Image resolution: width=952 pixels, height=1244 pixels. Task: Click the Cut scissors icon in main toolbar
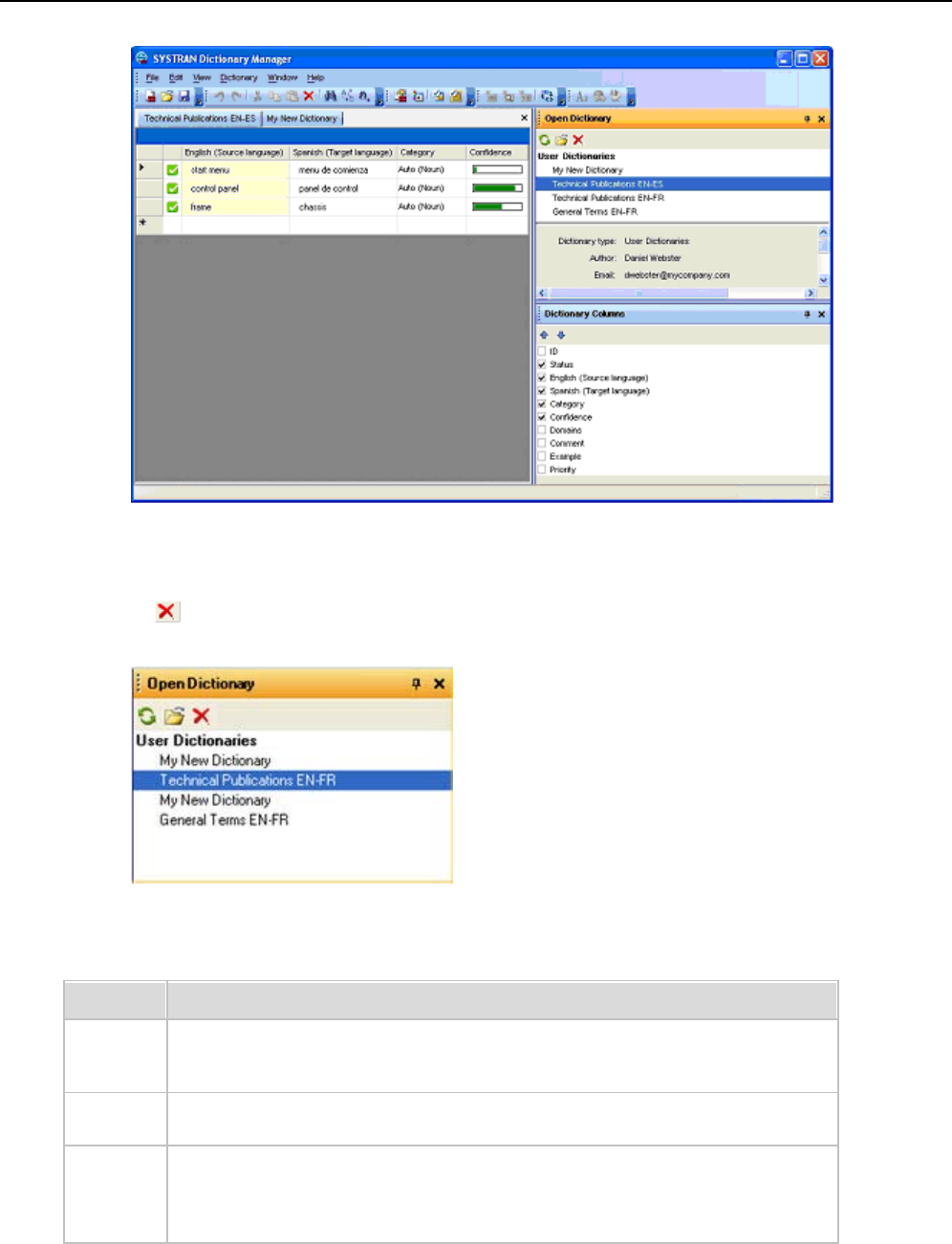tap(257, 96)
